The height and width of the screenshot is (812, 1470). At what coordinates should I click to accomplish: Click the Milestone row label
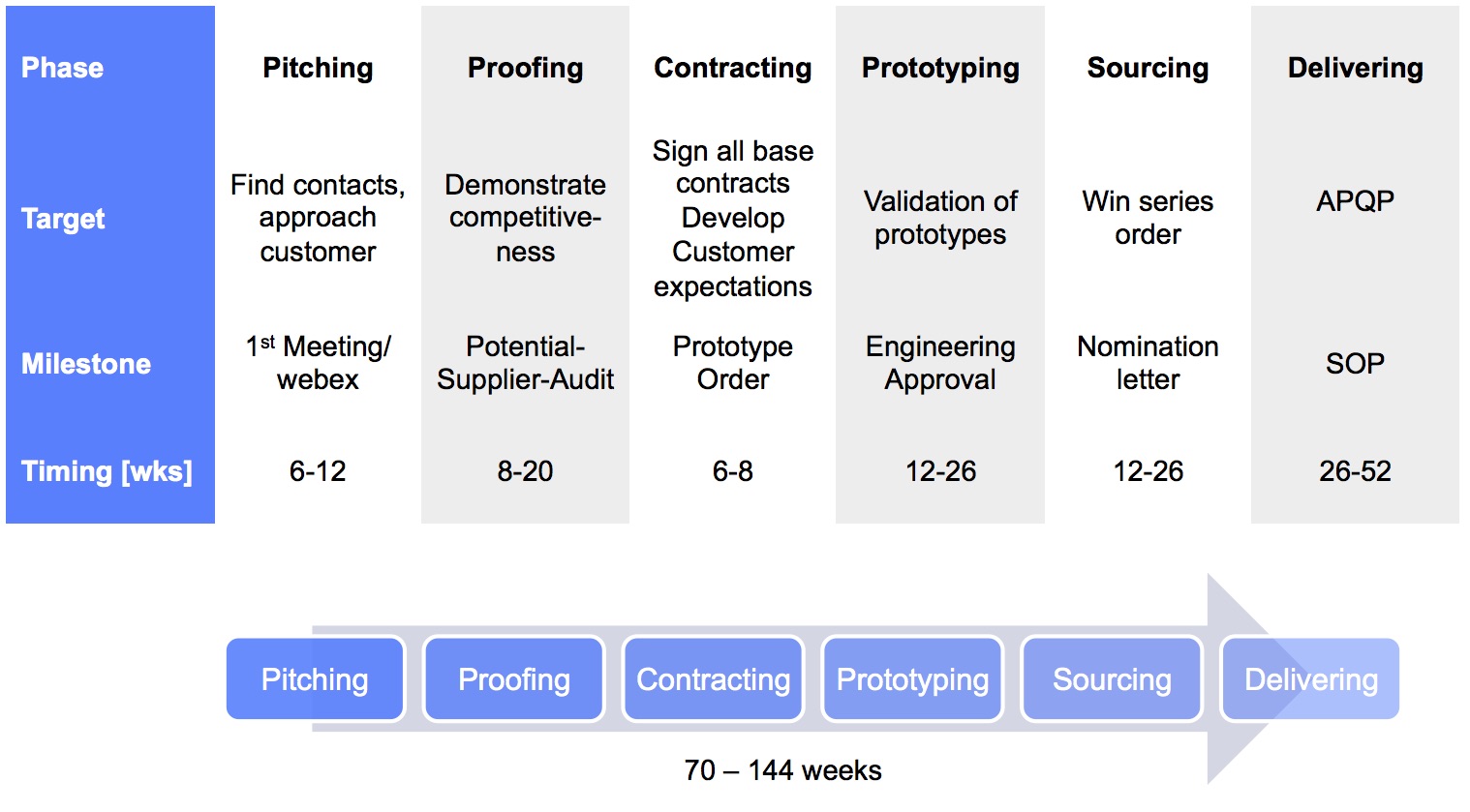(x=86, y=364)
